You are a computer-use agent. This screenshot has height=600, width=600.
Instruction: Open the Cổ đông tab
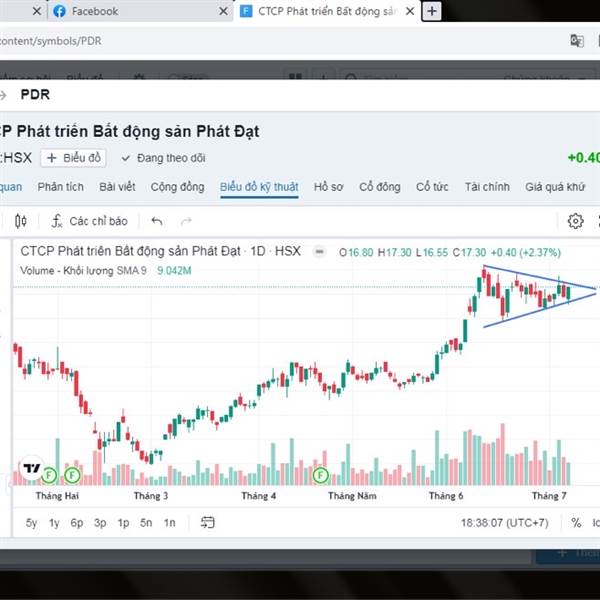point(380,187)
